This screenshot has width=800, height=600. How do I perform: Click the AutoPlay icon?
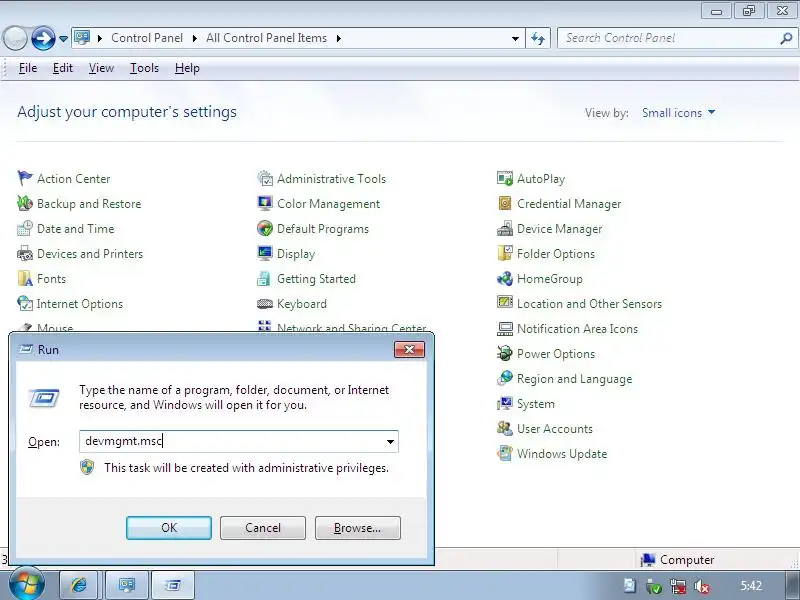click(x=505, y=178)
